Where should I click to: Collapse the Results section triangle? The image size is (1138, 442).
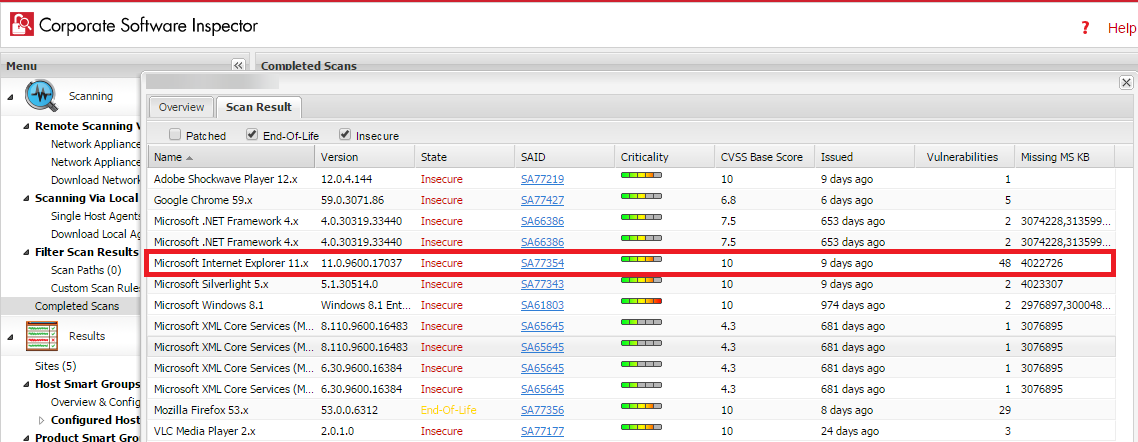pos(9,337)
